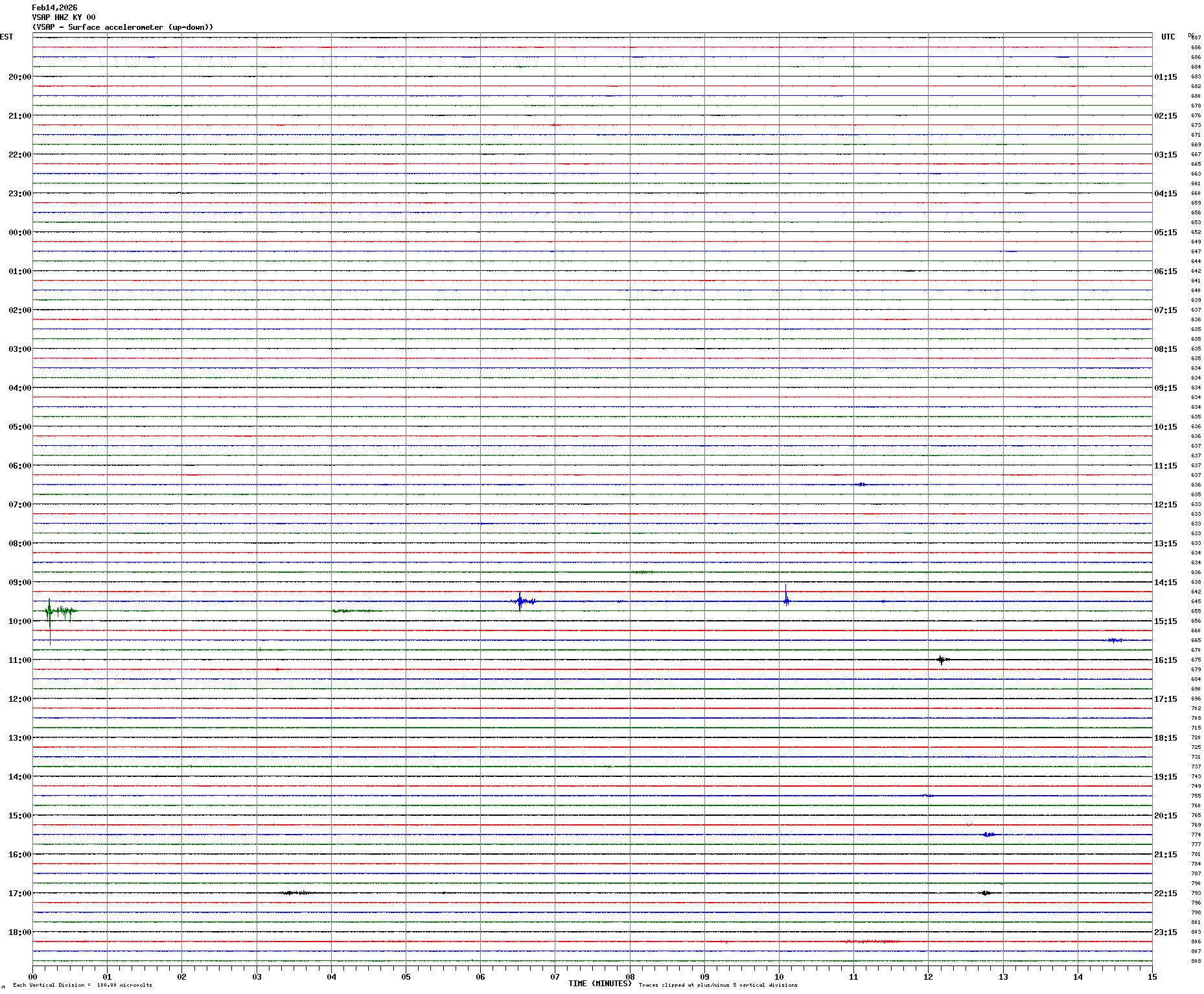
Task: Click the black wiggle near minute 03.5 on 17:00 trace
Action: tap(295, 893)
